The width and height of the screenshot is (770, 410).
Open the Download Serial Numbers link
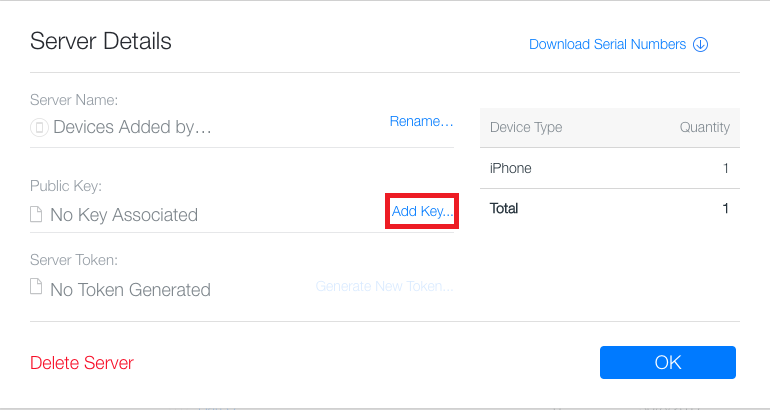tap(607, 44)
